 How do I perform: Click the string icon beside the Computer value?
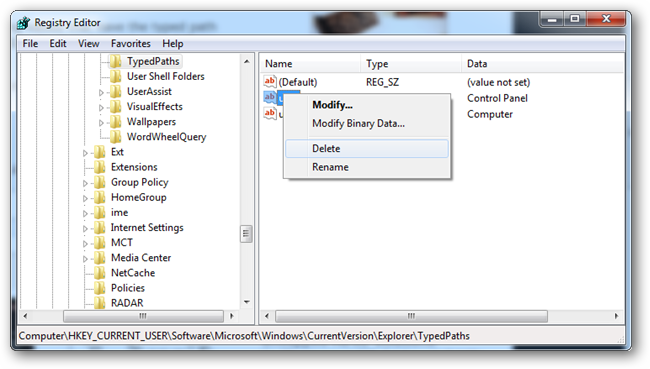point(270,113)
